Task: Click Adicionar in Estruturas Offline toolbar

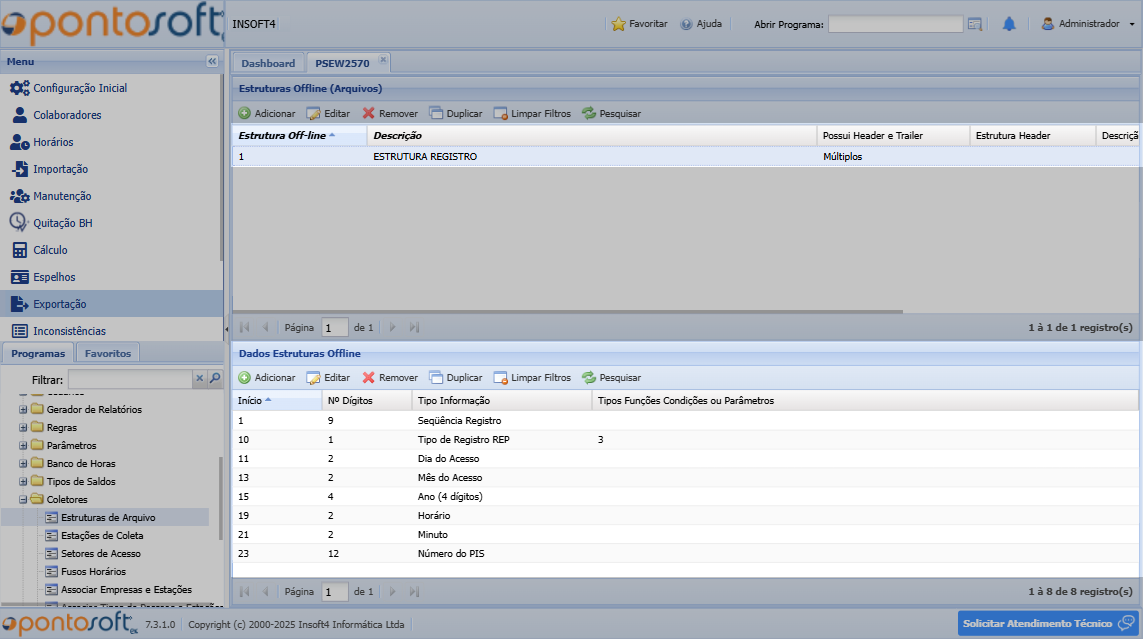Action: click(266, 114)
